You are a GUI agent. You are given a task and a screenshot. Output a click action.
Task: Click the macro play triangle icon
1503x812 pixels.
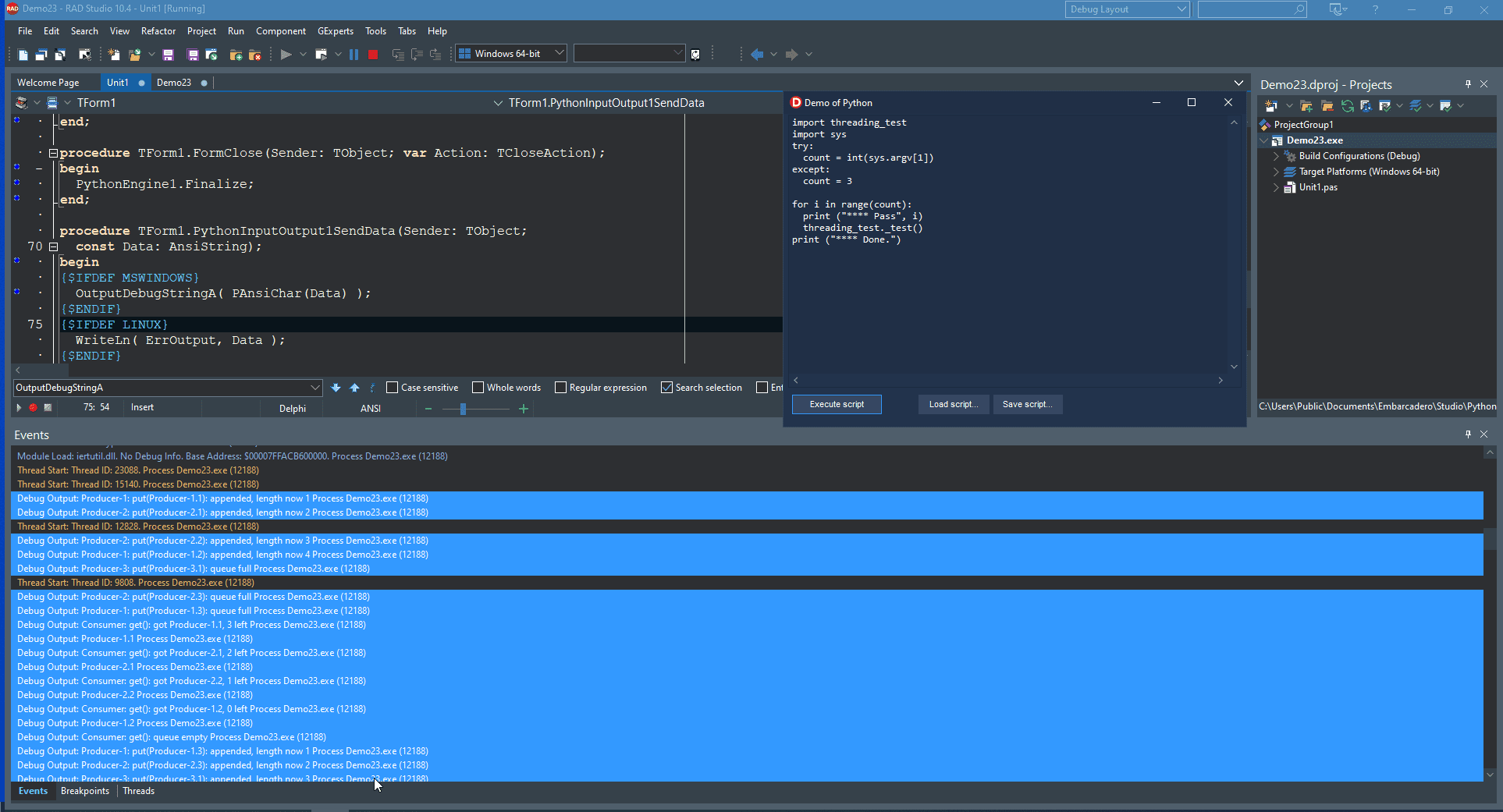point(19,408)
